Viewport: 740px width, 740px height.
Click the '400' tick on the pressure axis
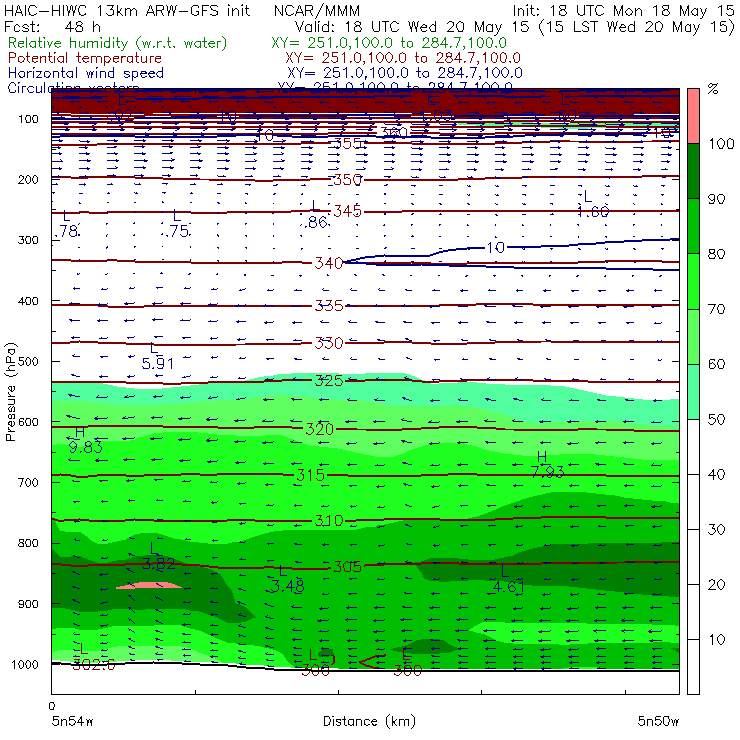[28, 301]
